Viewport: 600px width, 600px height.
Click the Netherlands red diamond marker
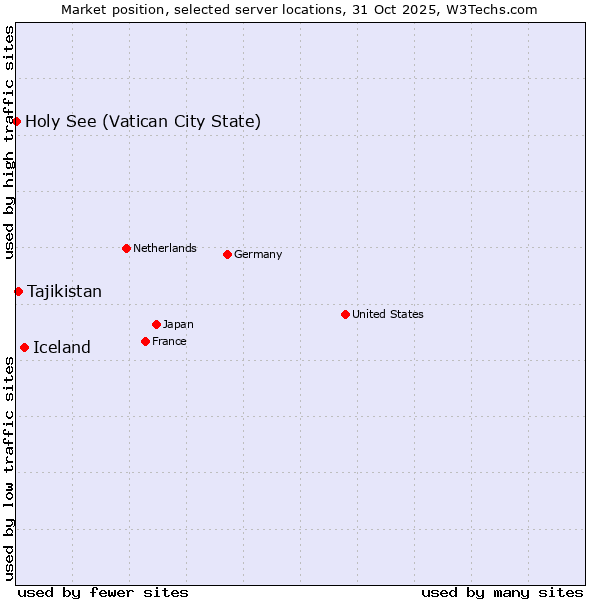coord(126,248)
